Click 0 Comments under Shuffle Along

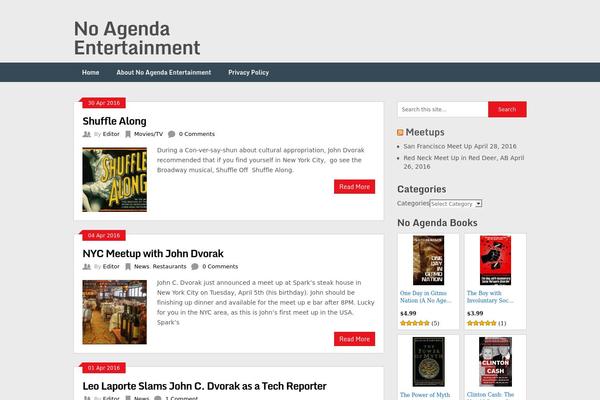pos(197,134)
